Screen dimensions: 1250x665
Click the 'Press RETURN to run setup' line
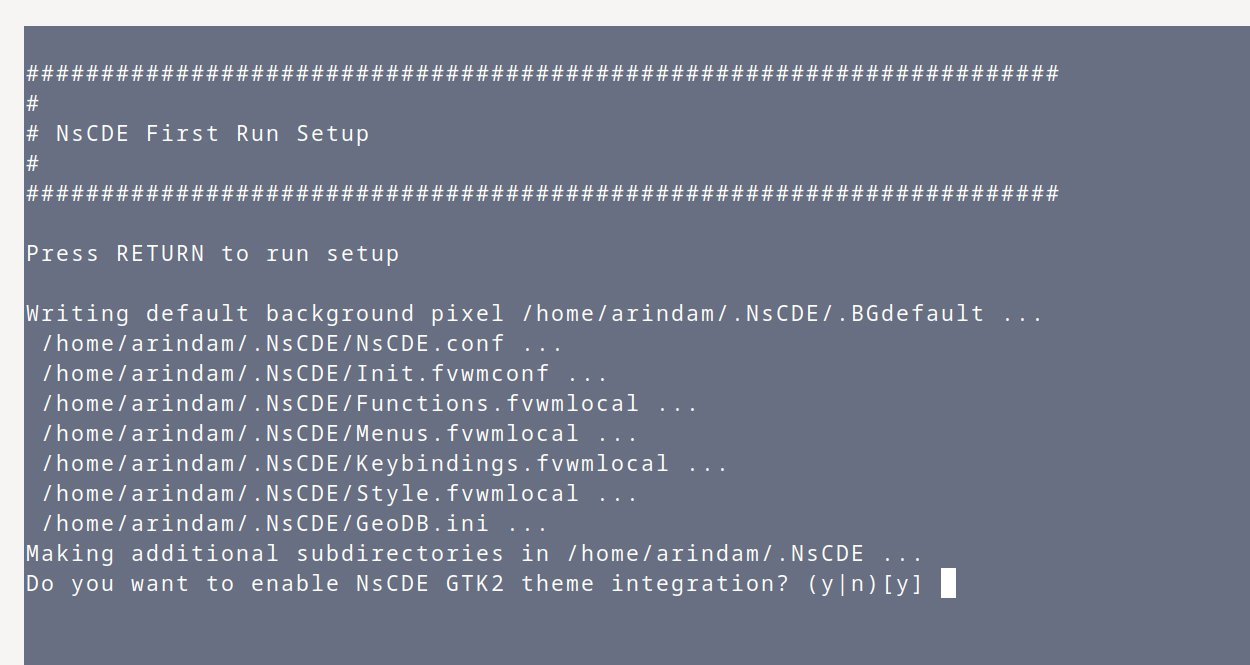coord(213,253)
